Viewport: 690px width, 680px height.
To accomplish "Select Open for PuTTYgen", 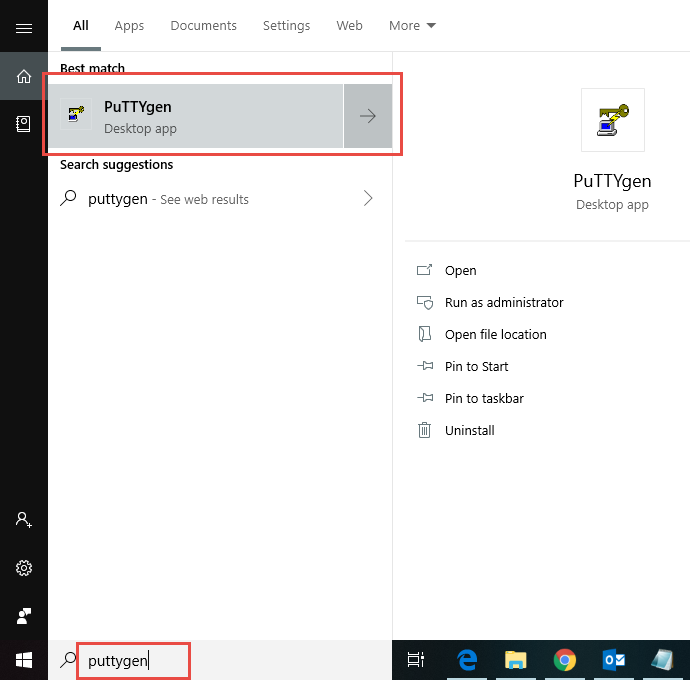I will click(460, 270).
